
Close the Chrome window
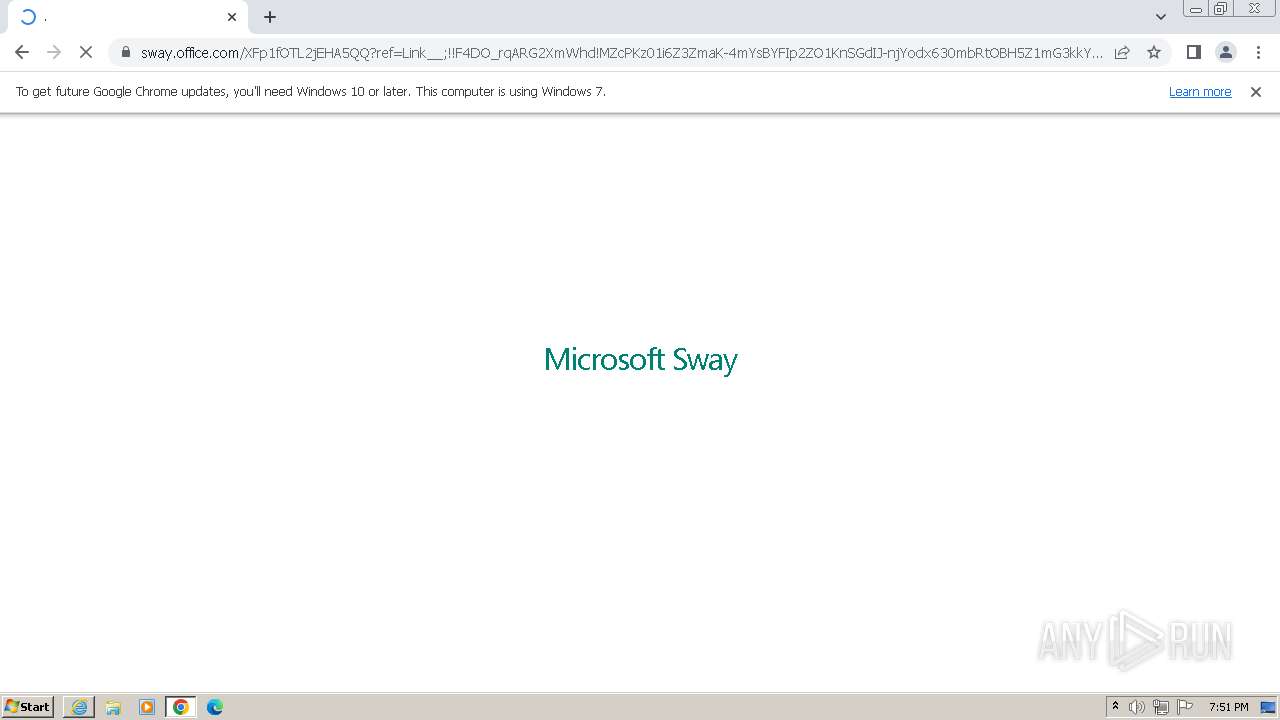1254,9
